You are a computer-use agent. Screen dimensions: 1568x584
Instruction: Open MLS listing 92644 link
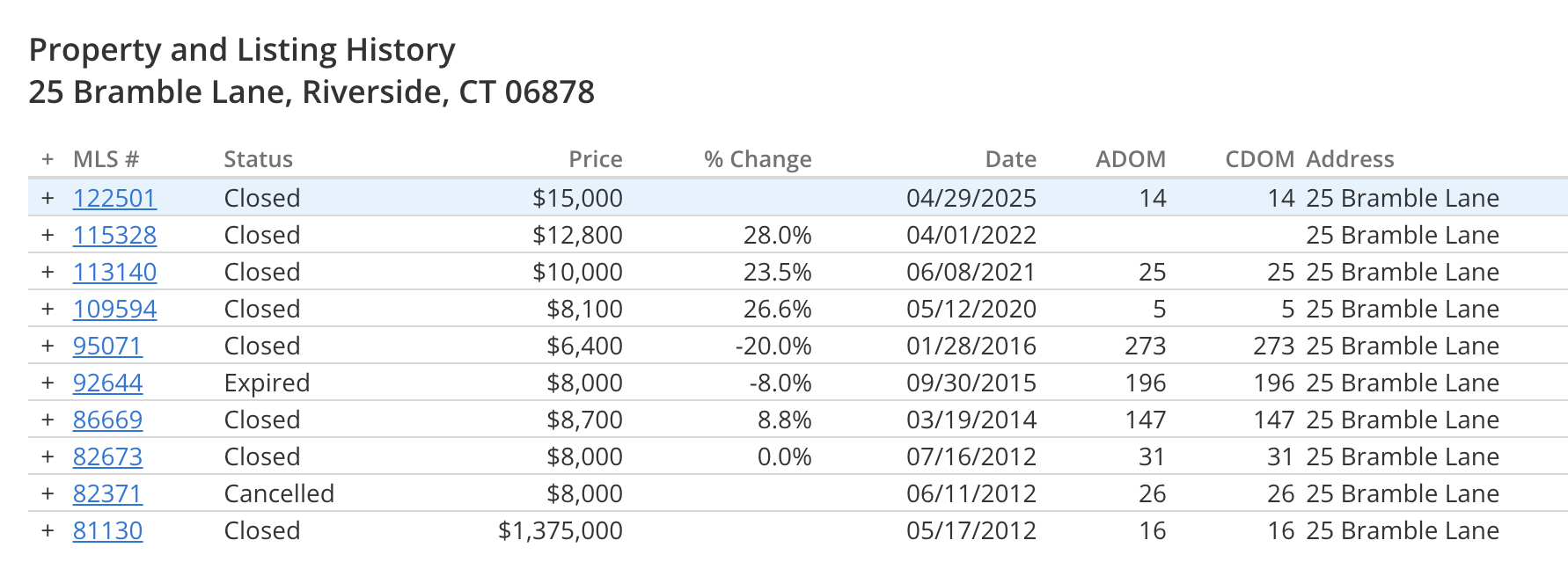point(107,383)
